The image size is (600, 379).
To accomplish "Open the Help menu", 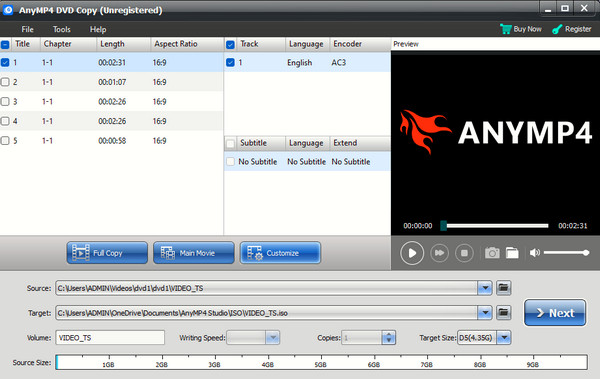I will (98, 29).
